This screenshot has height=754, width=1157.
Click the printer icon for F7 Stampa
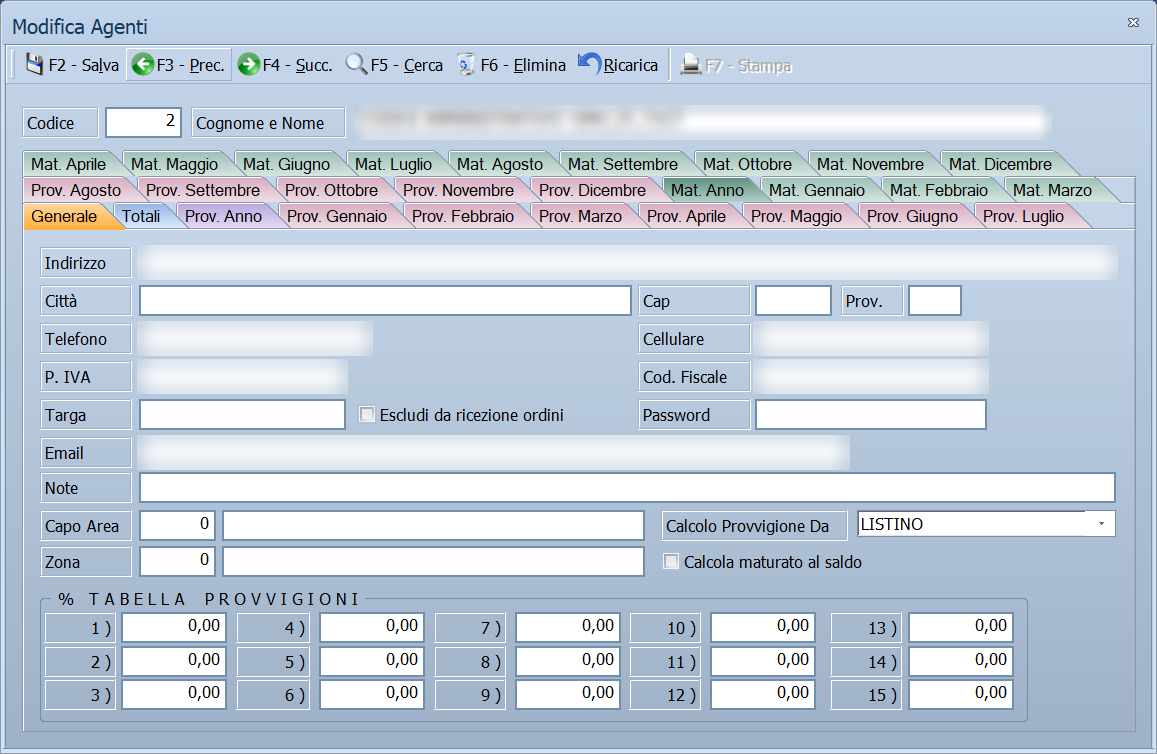691,65
